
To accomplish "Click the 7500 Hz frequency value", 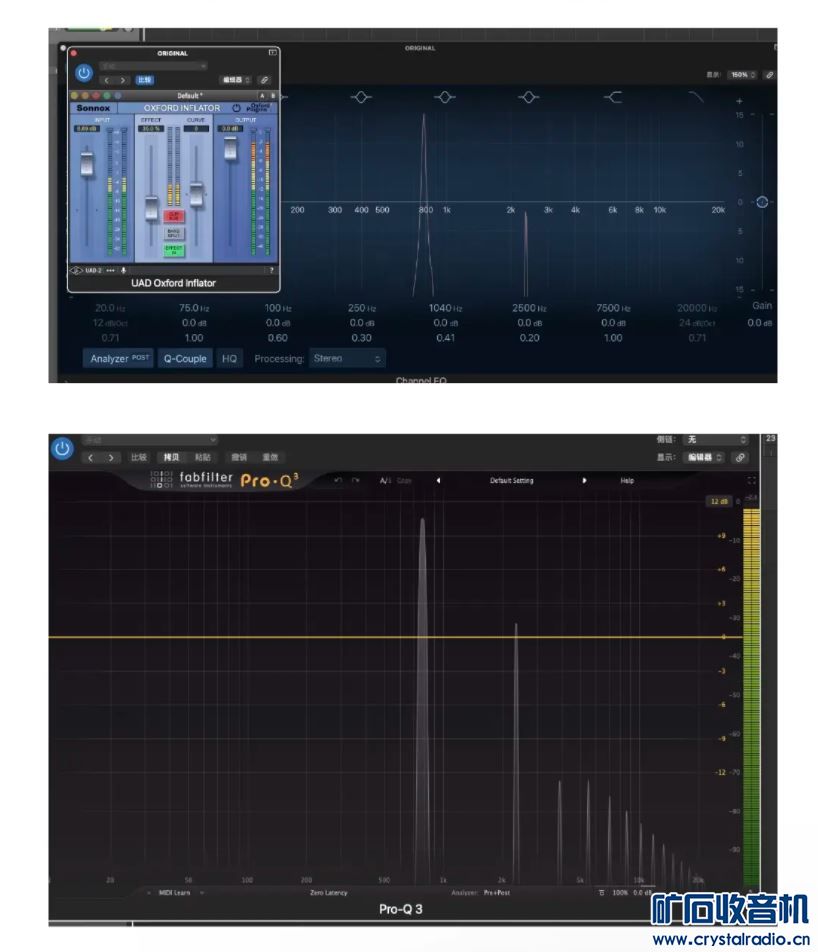I will (x=613, y=308).
